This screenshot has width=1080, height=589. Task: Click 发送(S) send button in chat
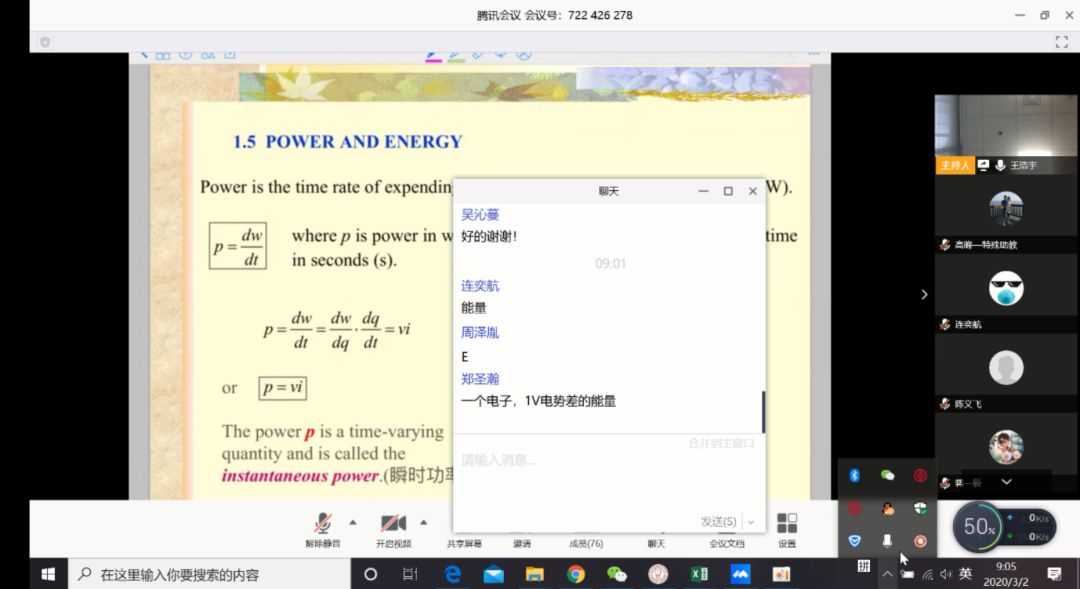pyautogui.click(x=718, y=521)
